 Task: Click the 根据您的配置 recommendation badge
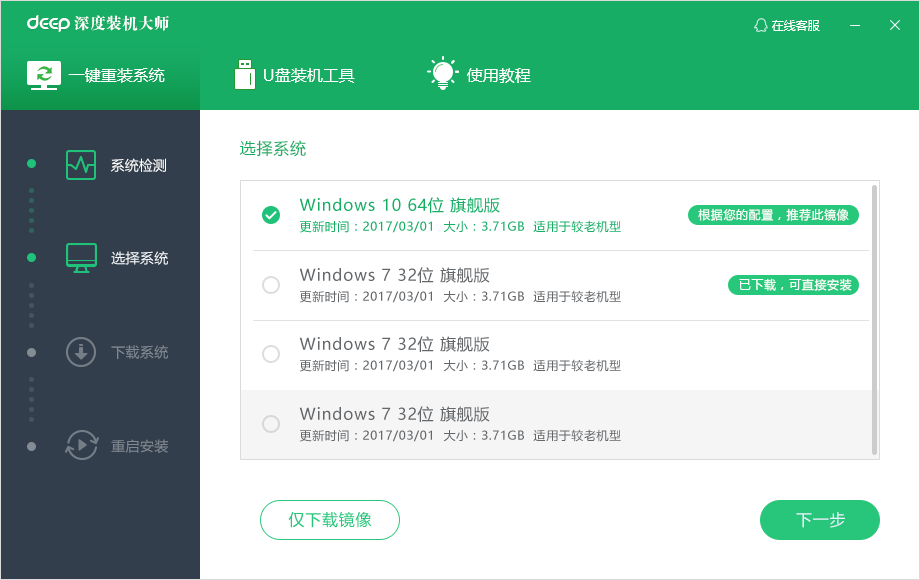(x=772, y=214)
